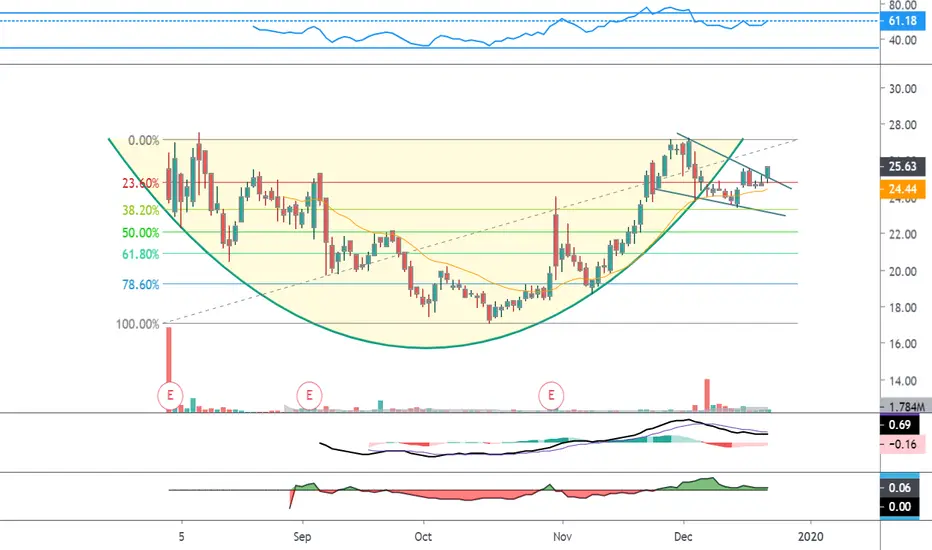
Task: Select the Dec label on time axis
Action: 683,536
